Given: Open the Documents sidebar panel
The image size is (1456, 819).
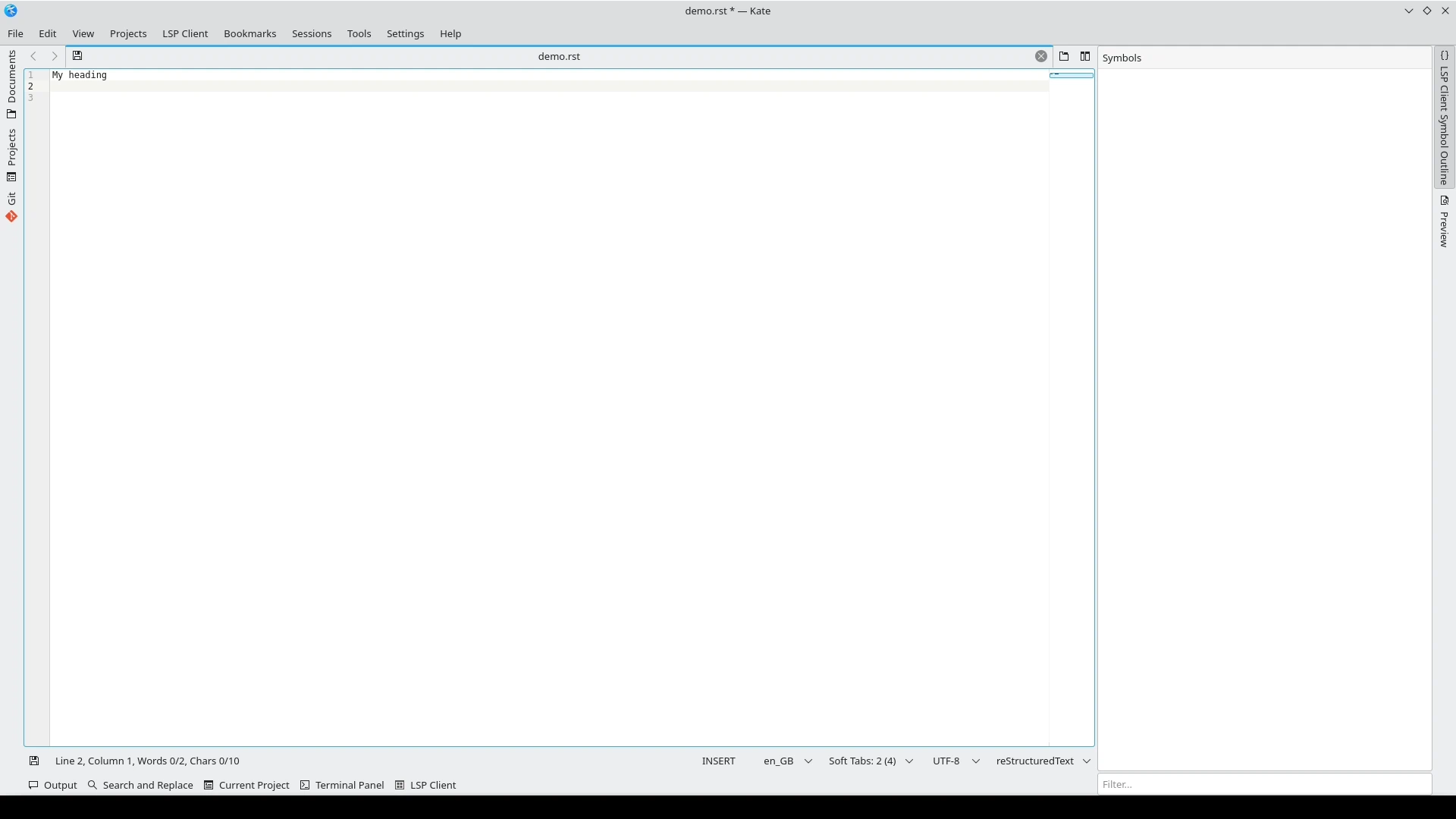Looking at the screenshot, I should [11, 83].
